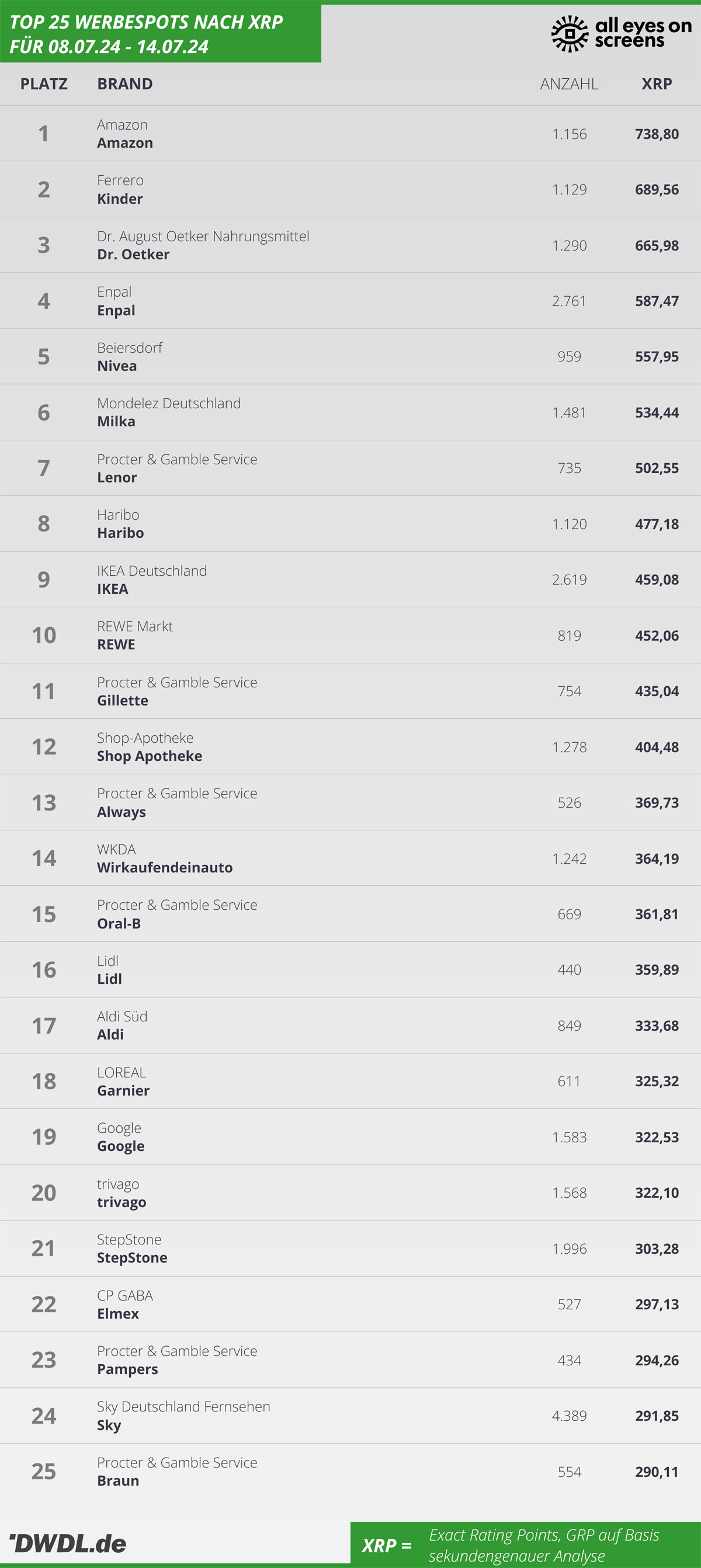Click the trivago brand entry

click(122, 1202)
